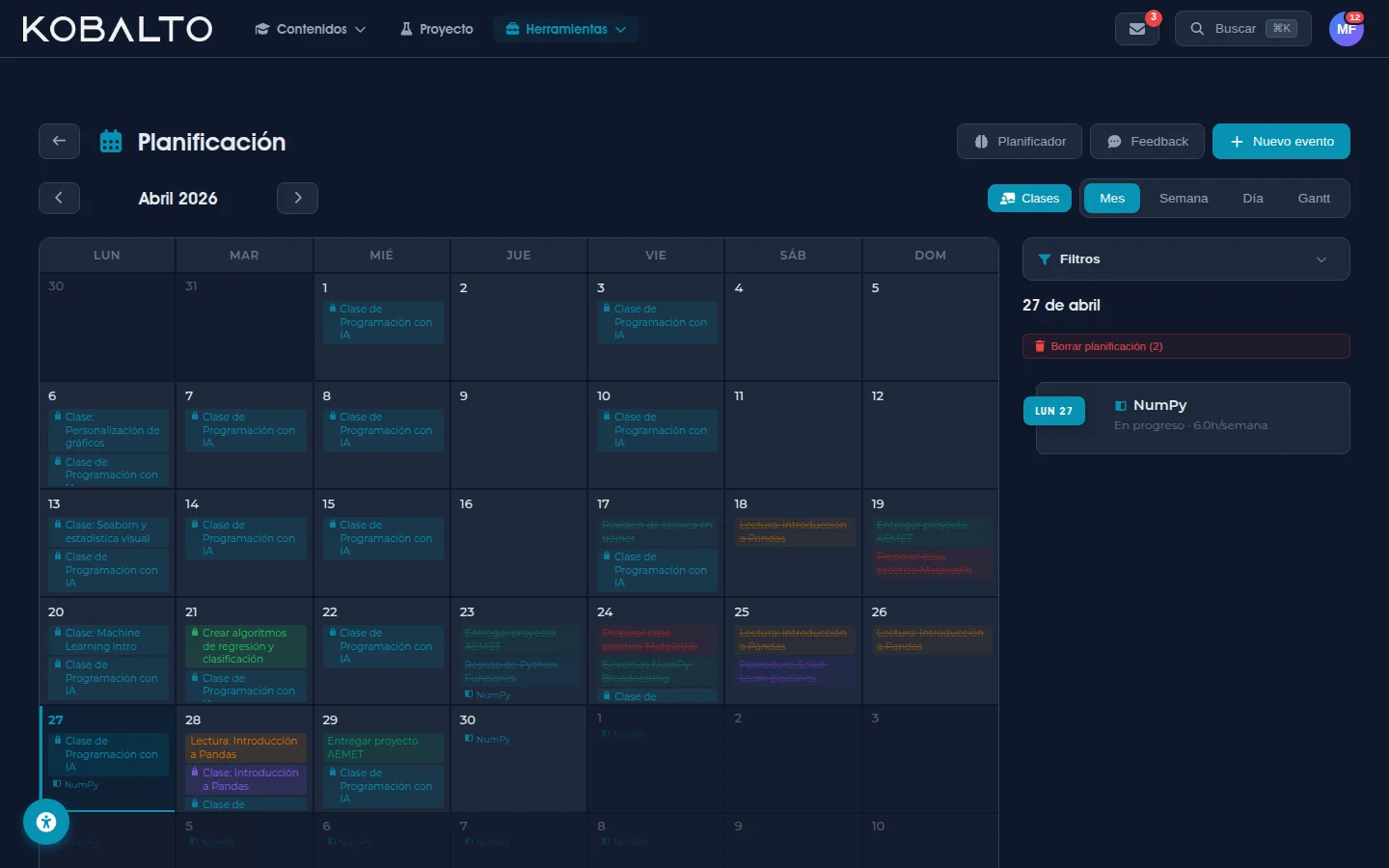Go back with the arrow button
Image resolution: width=1389 pixels, height=868 pixels.
coord(59,141)
